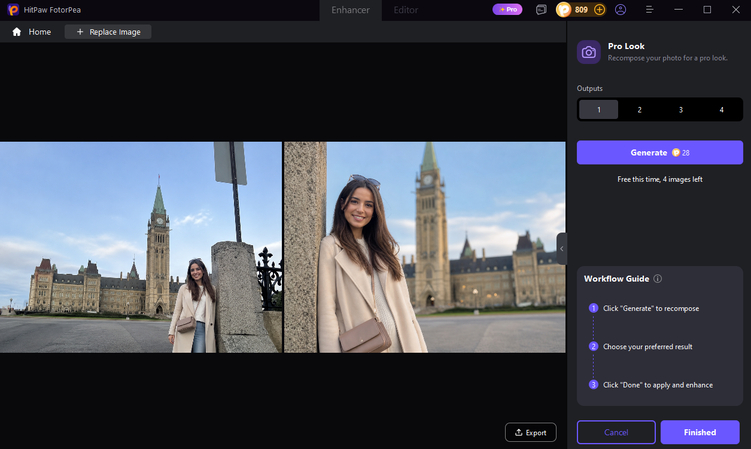Viewport: 751px width, 449px height.
Task: Click the Export button
Action: click(531, 432)
